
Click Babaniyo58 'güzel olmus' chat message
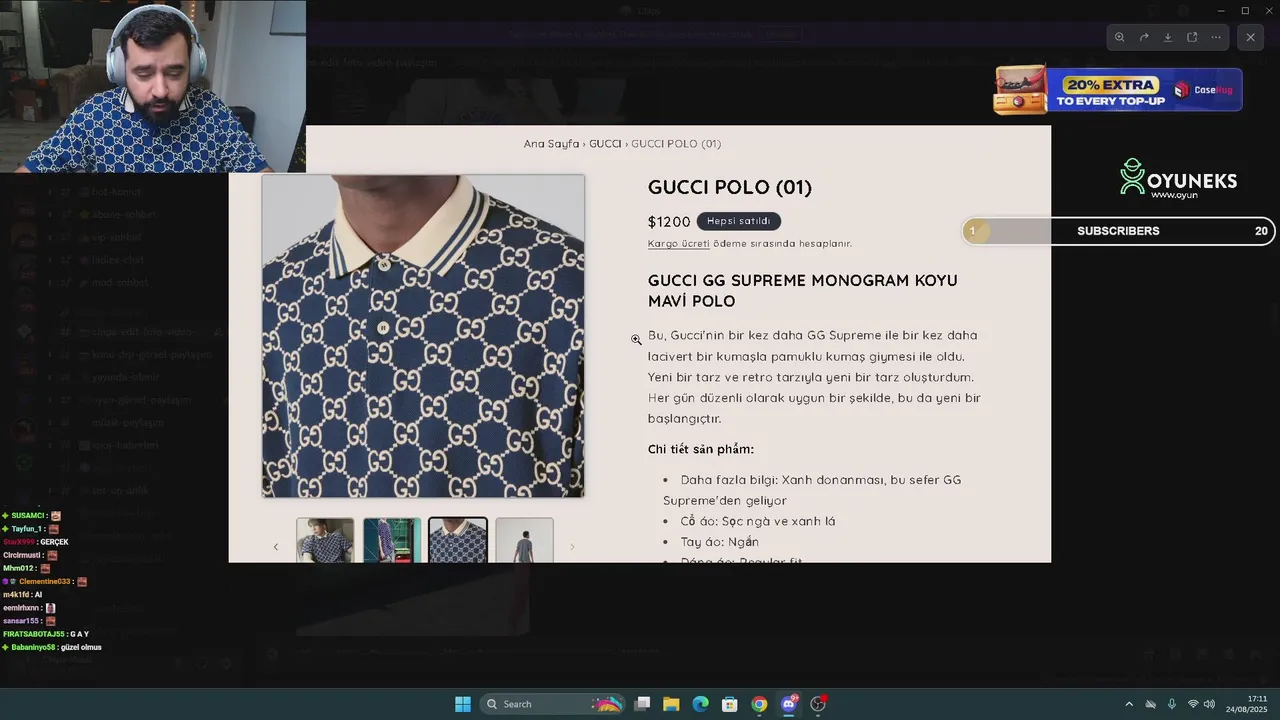point(52,647)
